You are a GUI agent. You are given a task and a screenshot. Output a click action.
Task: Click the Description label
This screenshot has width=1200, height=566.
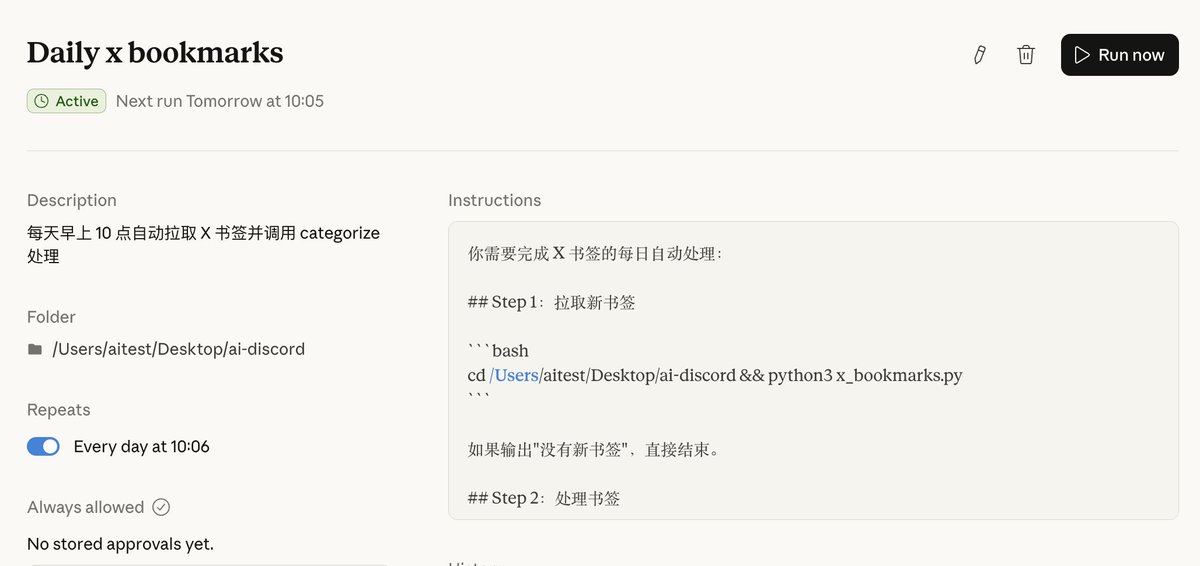[72, 200]
